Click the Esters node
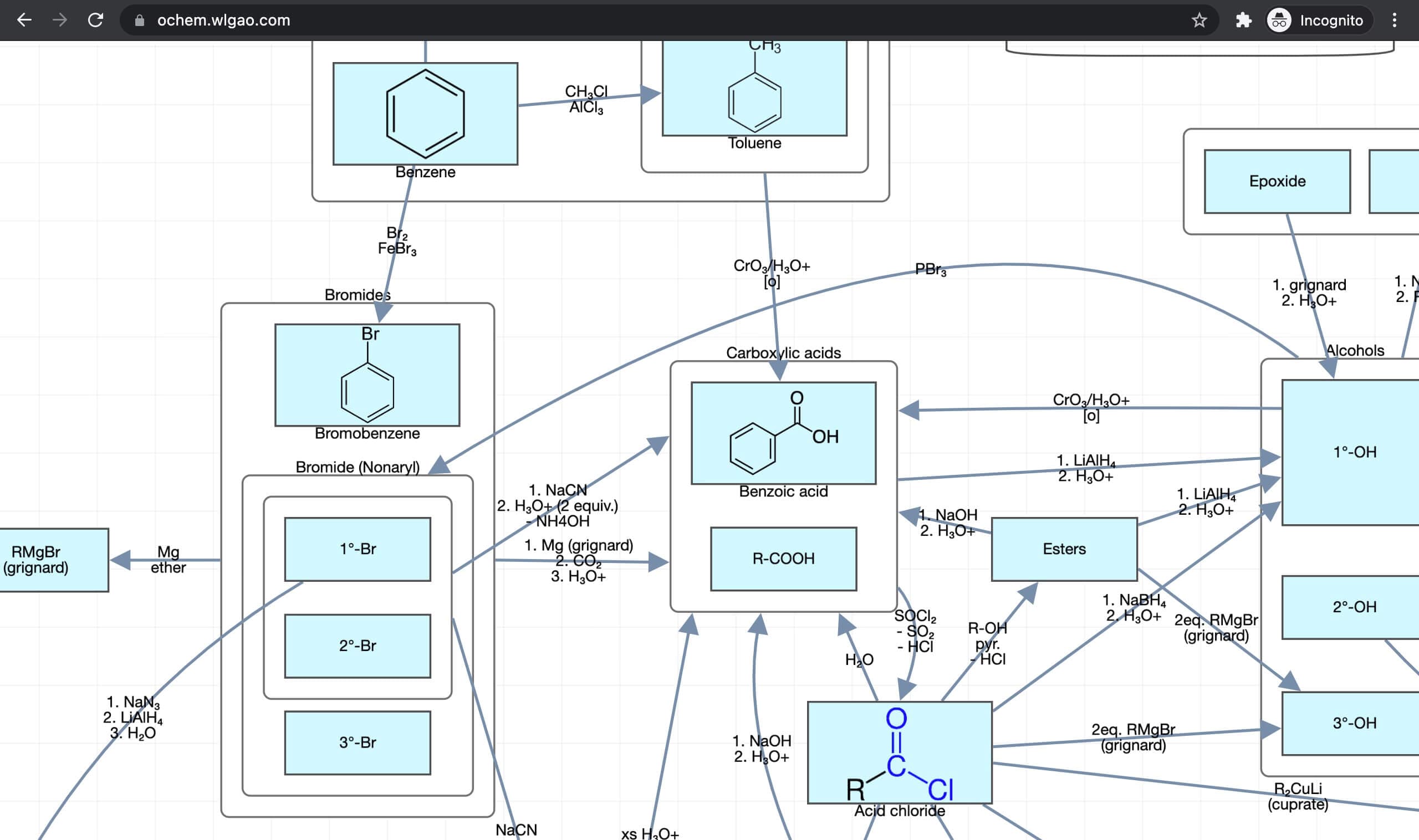This screenshot has height=840, width=1419. tap(1064, 549)
